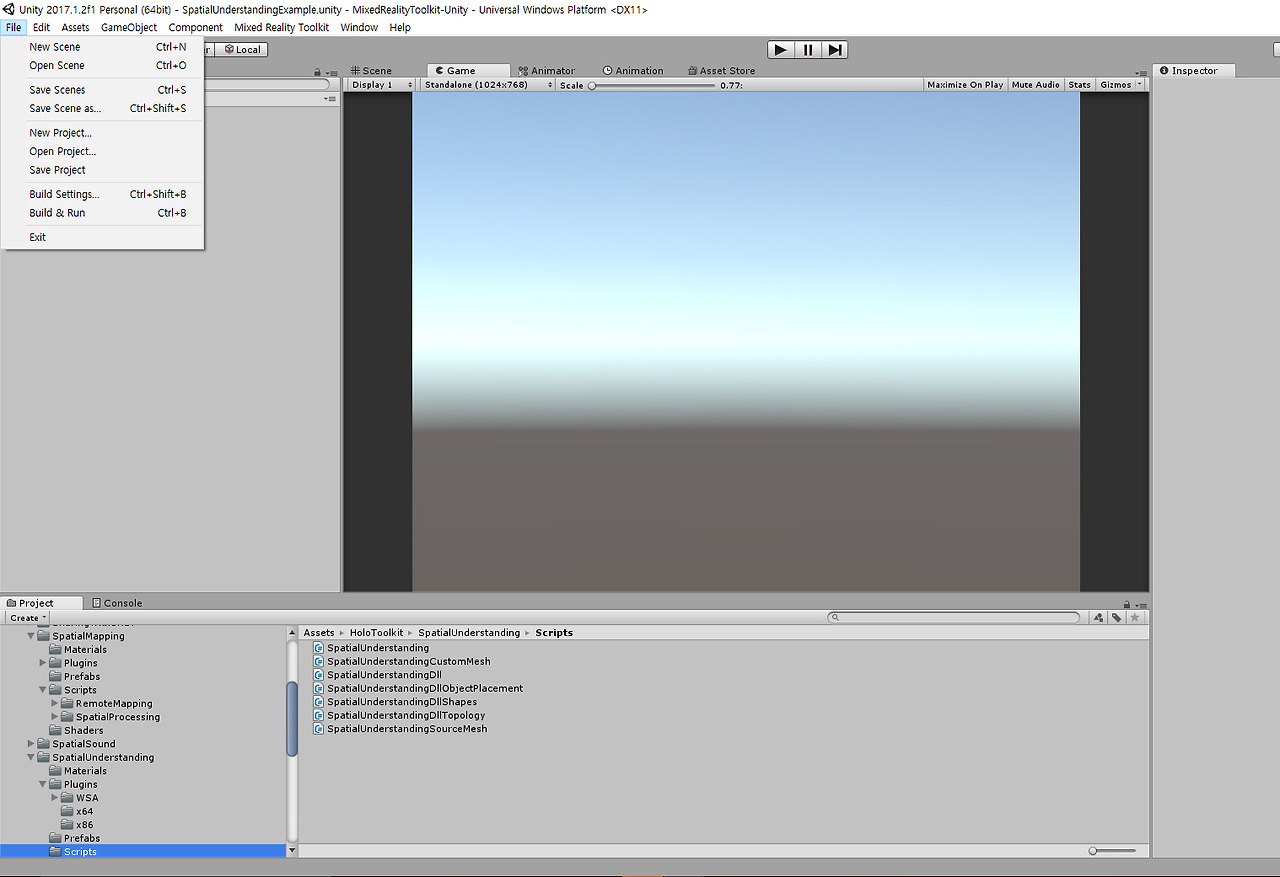
Task: Click the Save search star icon
Action: coord(1134,618)
